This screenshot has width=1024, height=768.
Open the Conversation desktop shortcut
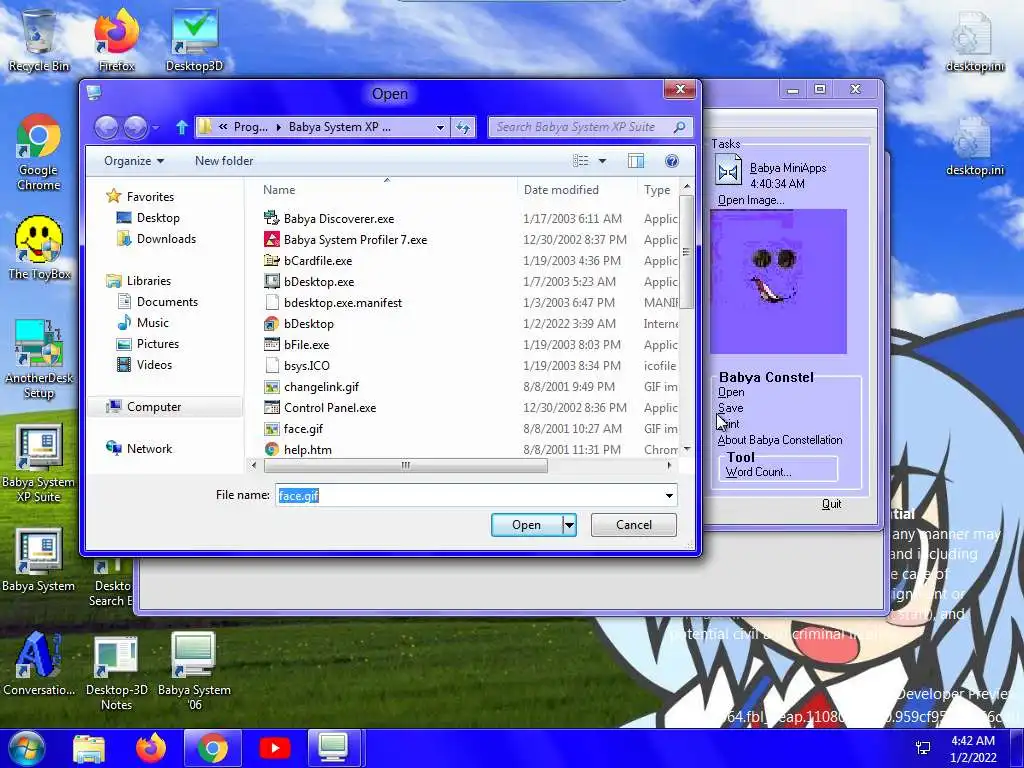point(39,664)
